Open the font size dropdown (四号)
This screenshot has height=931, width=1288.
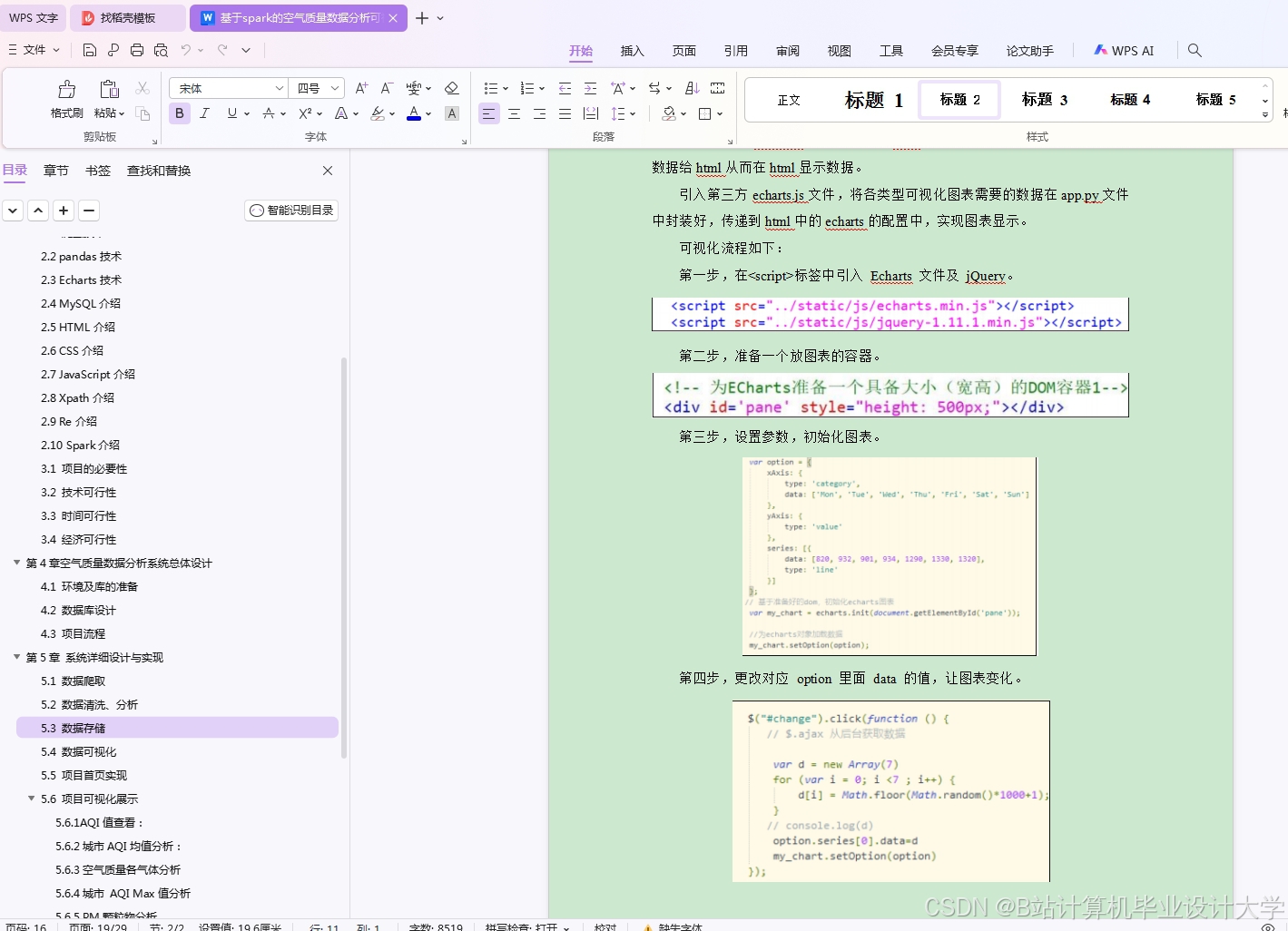pyautogui.click(x=334, y=88)
